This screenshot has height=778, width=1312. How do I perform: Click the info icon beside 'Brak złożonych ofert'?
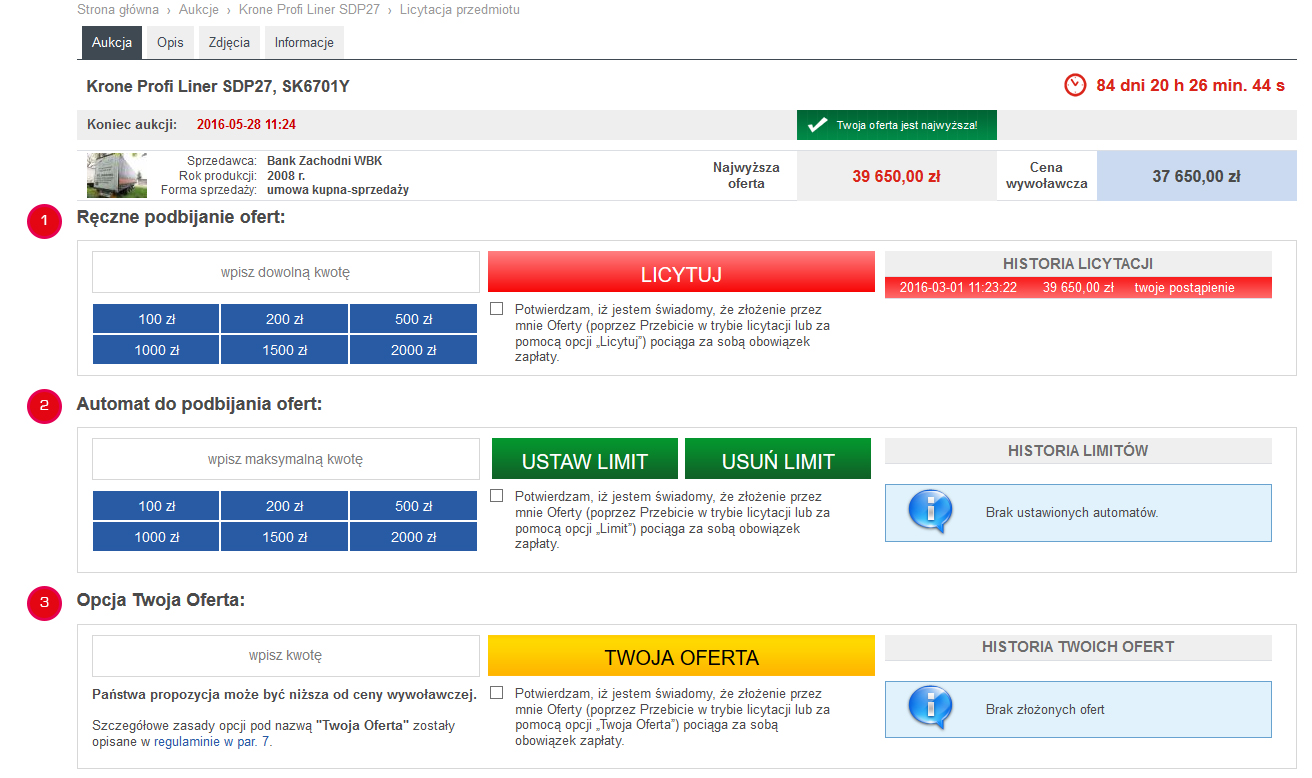pos(930,709)
